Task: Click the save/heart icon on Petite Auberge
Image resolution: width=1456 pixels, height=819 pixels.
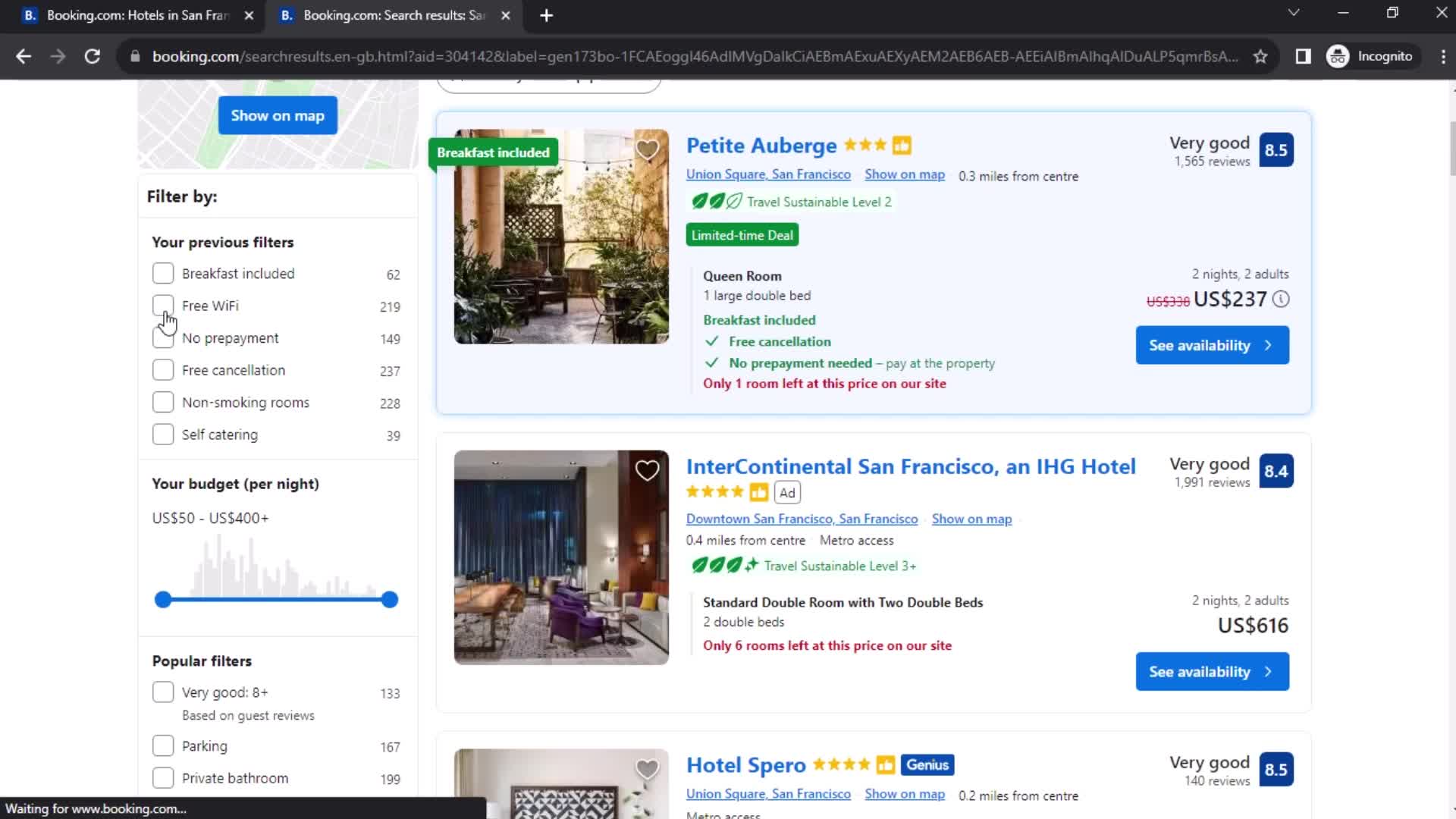Action: click(x=647, y=150)
